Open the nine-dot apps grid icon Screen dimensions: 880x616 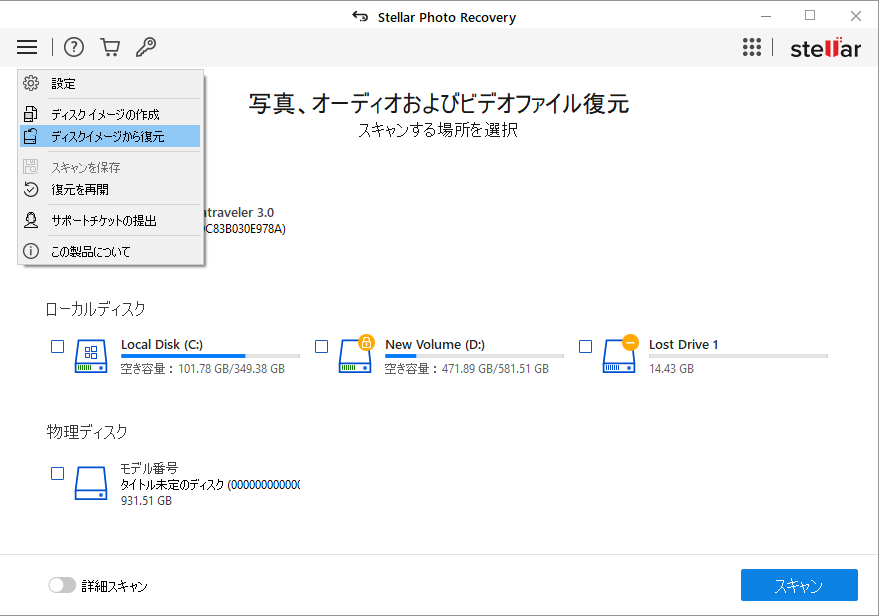[751, 47]
